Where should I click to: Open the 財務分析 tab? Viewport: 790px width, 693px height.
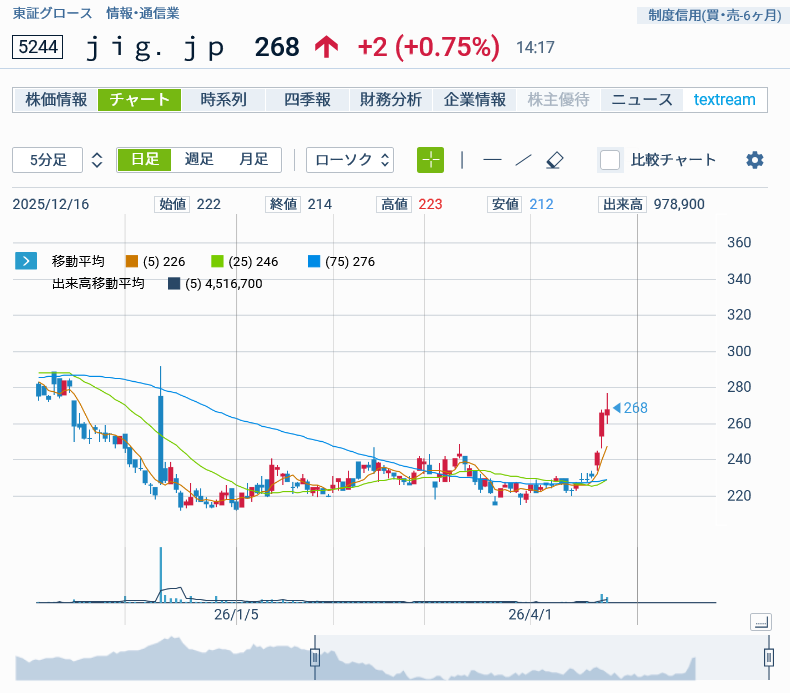(x=391, y=100)
